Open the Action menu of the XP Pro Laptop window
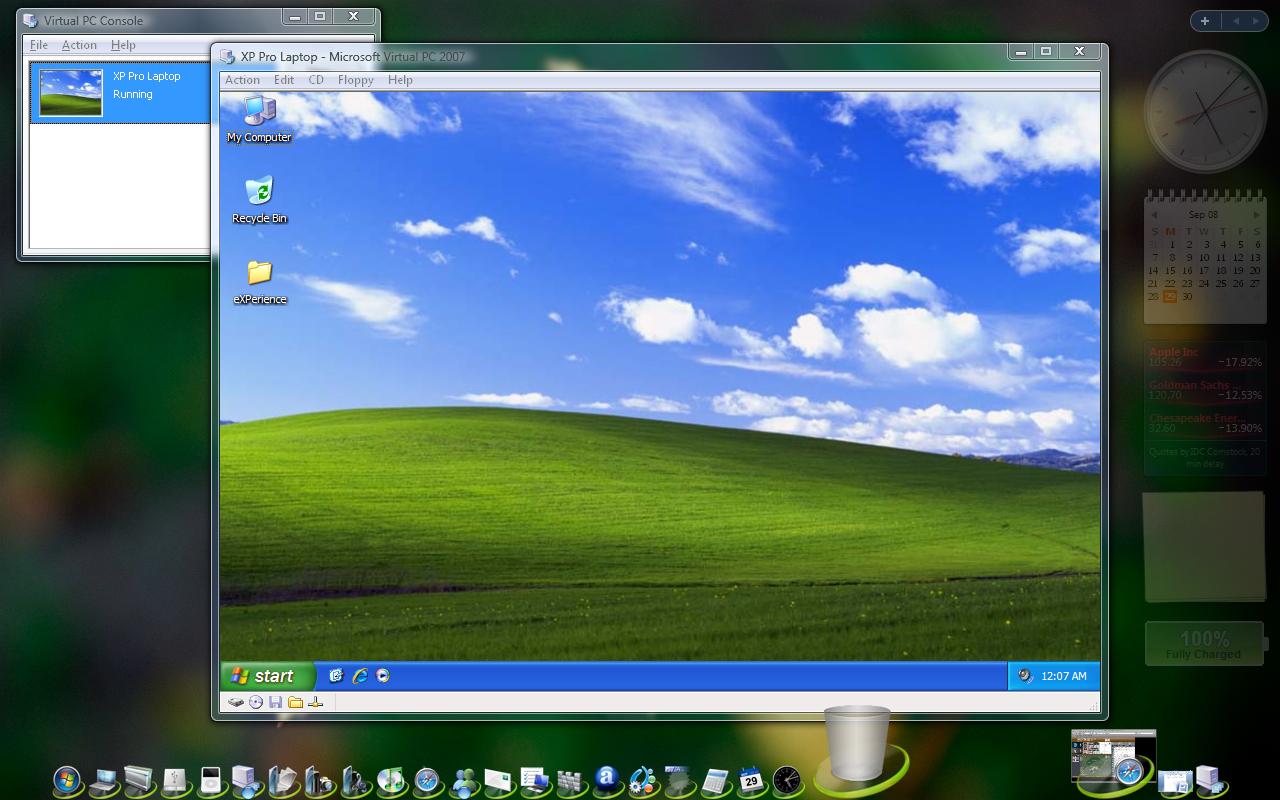This screenshot has height=800, width=1280. [x=242, y=80]
